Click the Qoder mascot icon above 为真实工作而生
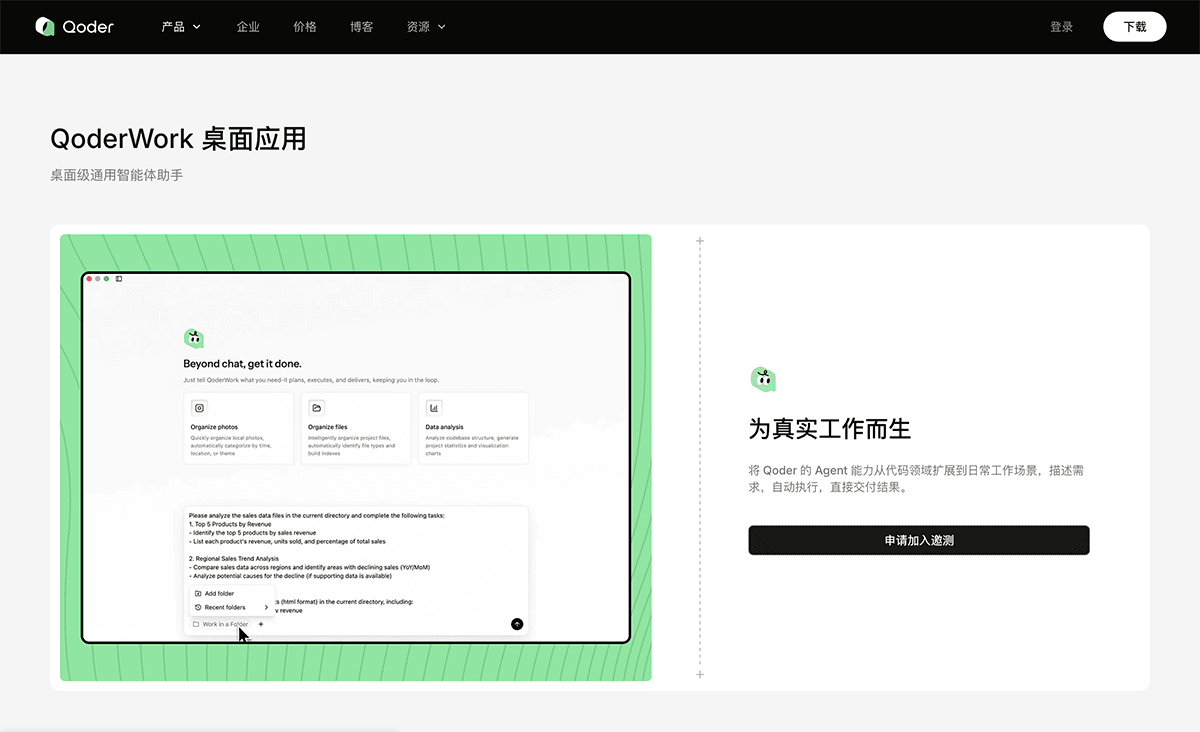Viewport: 1200px width, 732px height. point(763,379)
